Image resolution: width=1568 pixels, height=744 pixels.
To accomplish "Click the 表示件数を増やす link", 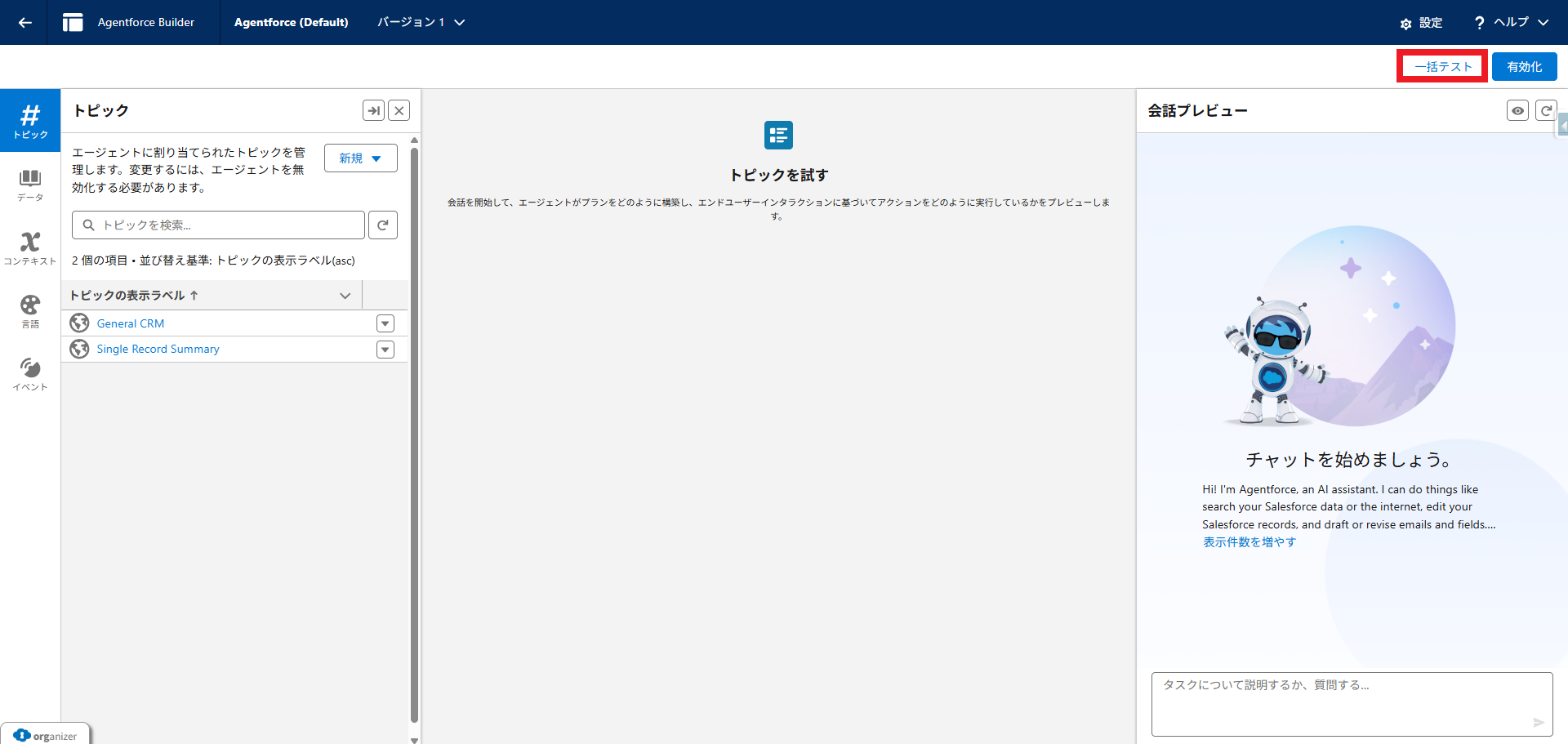I will coord(1249,542).
